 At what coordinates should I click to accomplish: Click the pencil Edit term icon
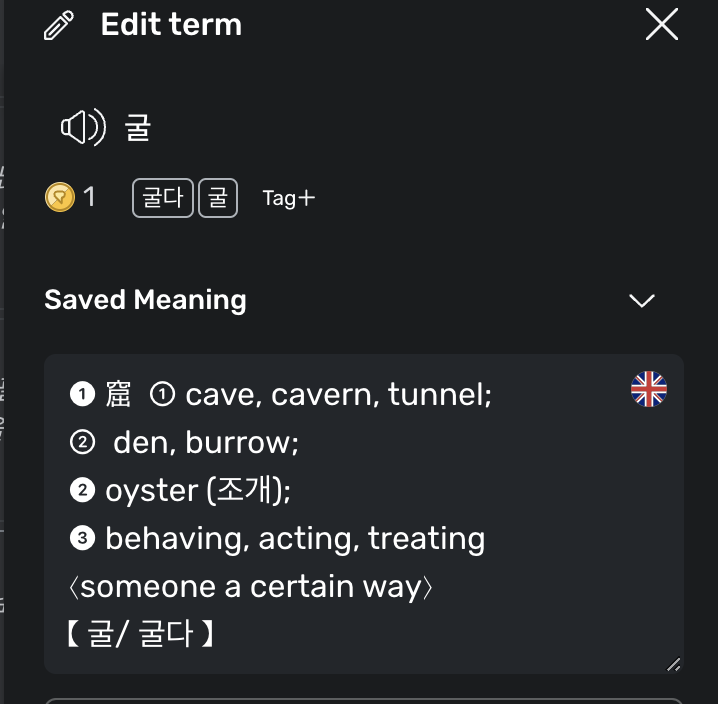pos(59,25)
